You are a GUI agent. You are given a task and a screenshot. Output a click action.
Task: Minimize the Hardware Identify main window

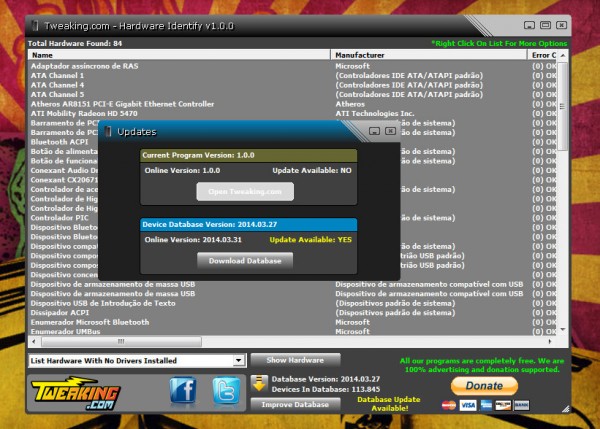click(x=529, y=25)
